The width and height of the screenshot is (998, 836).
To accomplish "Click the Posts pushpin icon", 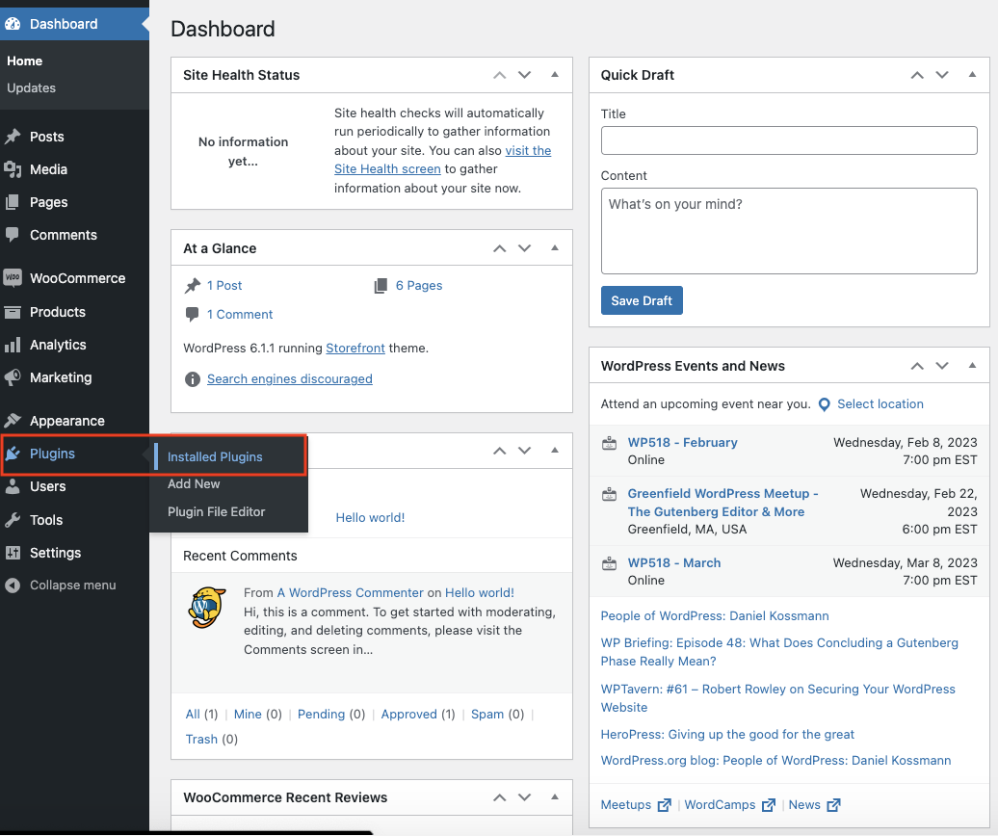I will click(13, 137).
